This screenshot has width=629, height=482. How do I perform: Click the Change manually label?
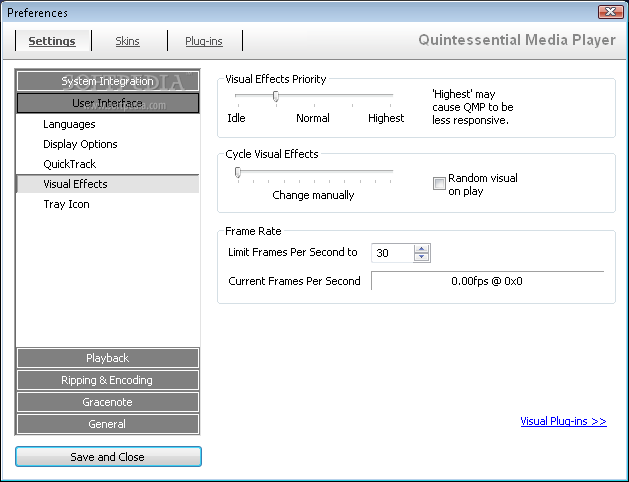[x=313, y=195]
